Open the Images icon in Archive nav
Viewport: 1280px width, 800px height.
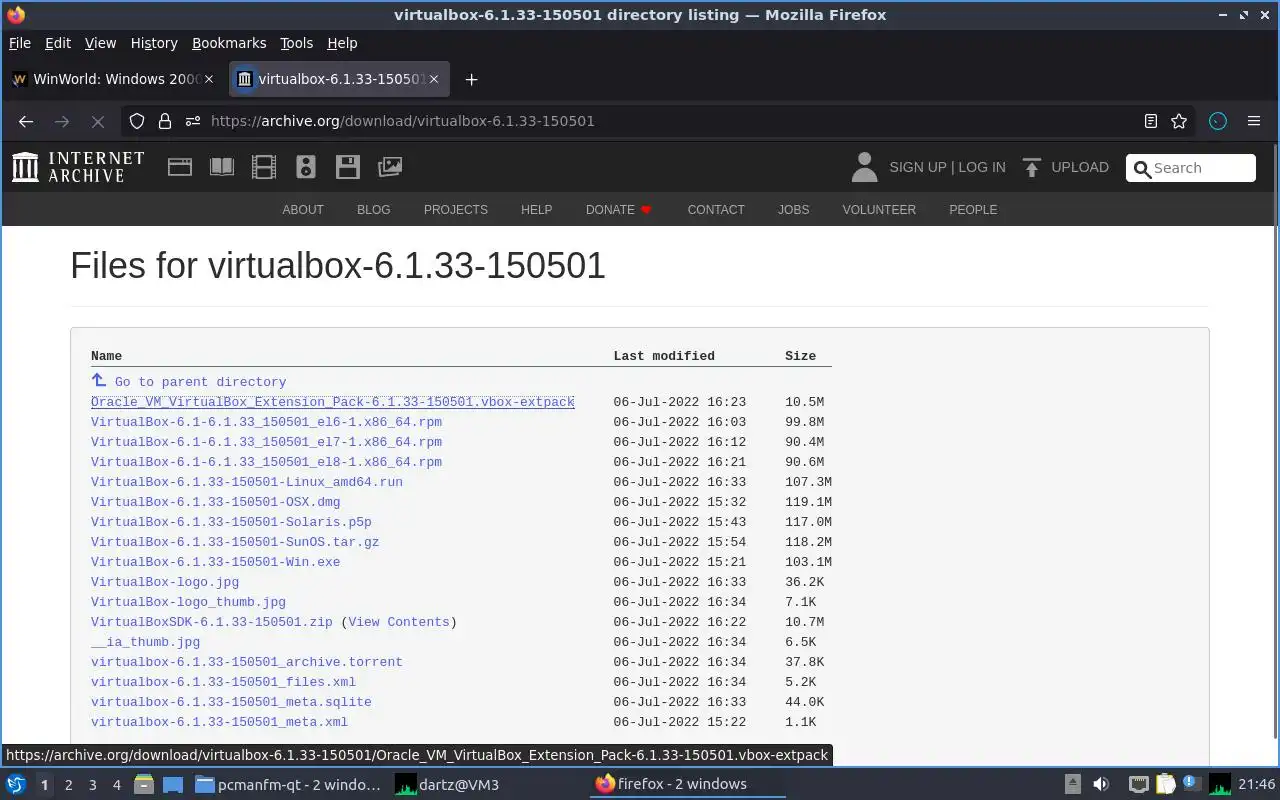[x=390, y=167]
